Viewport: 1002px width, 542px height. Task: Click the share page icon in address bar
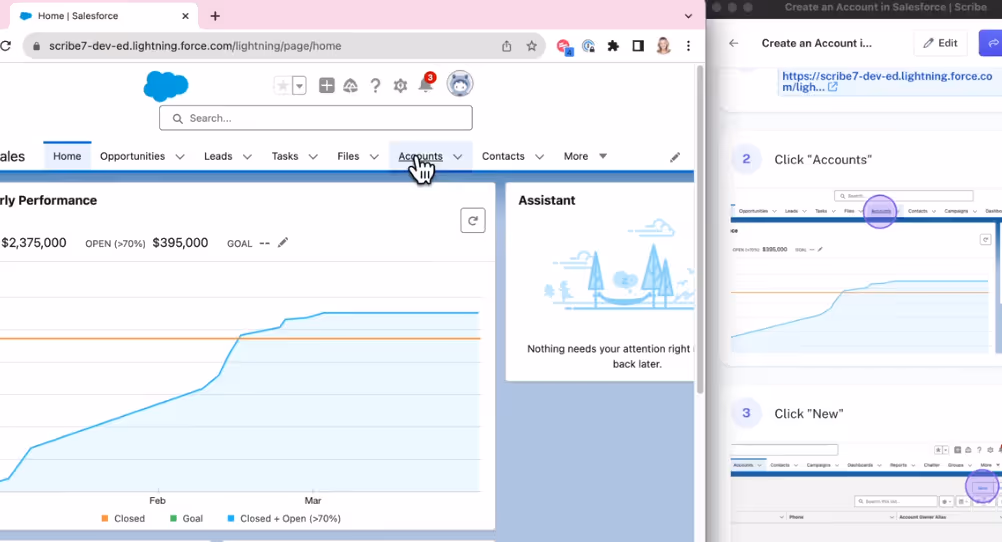pos(507,46)
